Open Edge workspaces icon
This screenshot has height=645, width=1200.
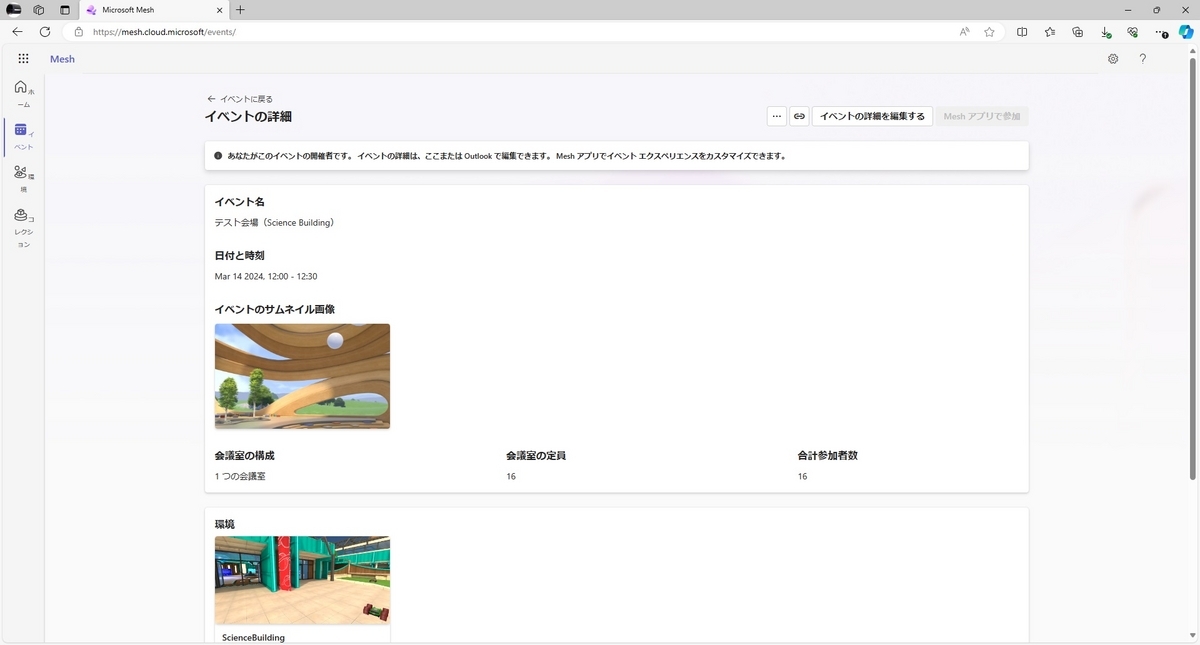[39, 10]
